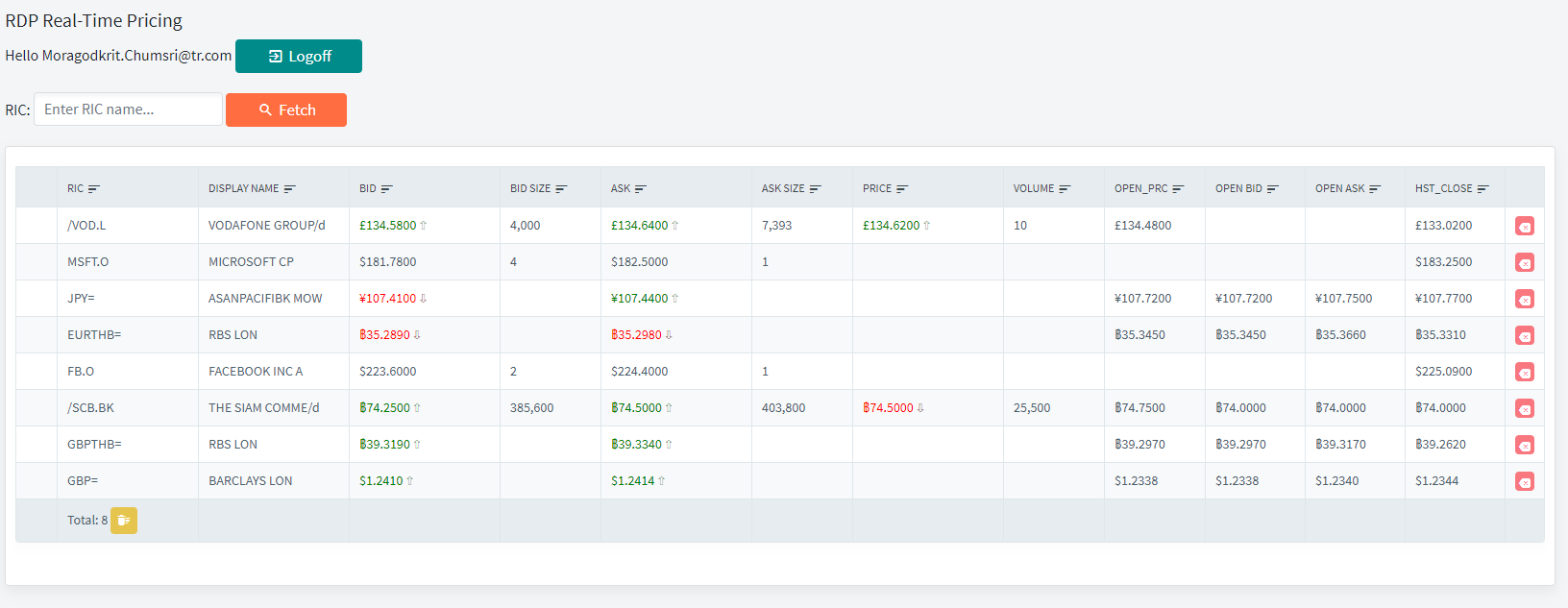This screenshot has height=608, width=1568.
Task: Click THE SIAM COMME/d display name
Action: pyautogui.click(x=264, y=408)
